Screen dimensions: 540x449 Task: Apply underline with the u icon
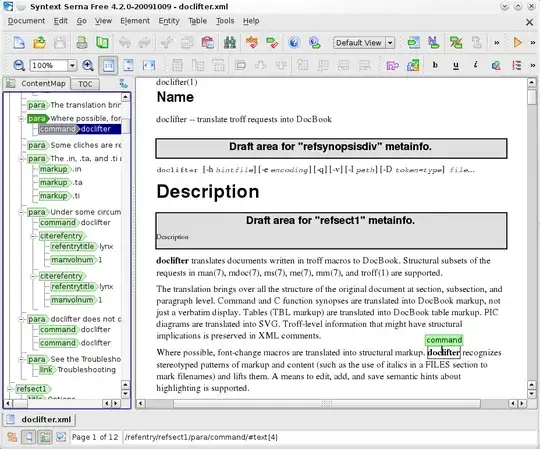[x=456, y=65]
